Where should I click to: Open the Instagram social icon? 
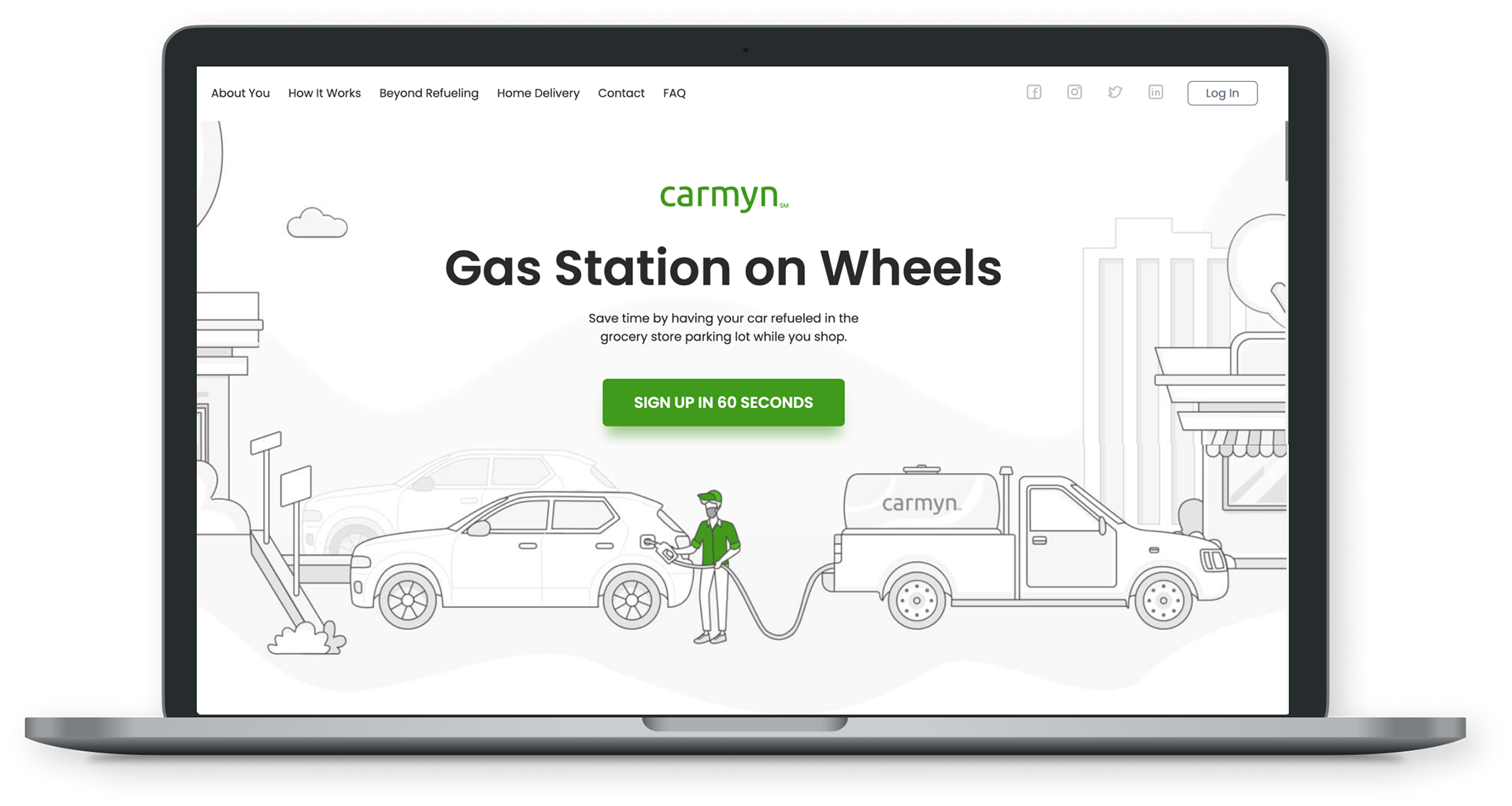[x=1074, y=92]
